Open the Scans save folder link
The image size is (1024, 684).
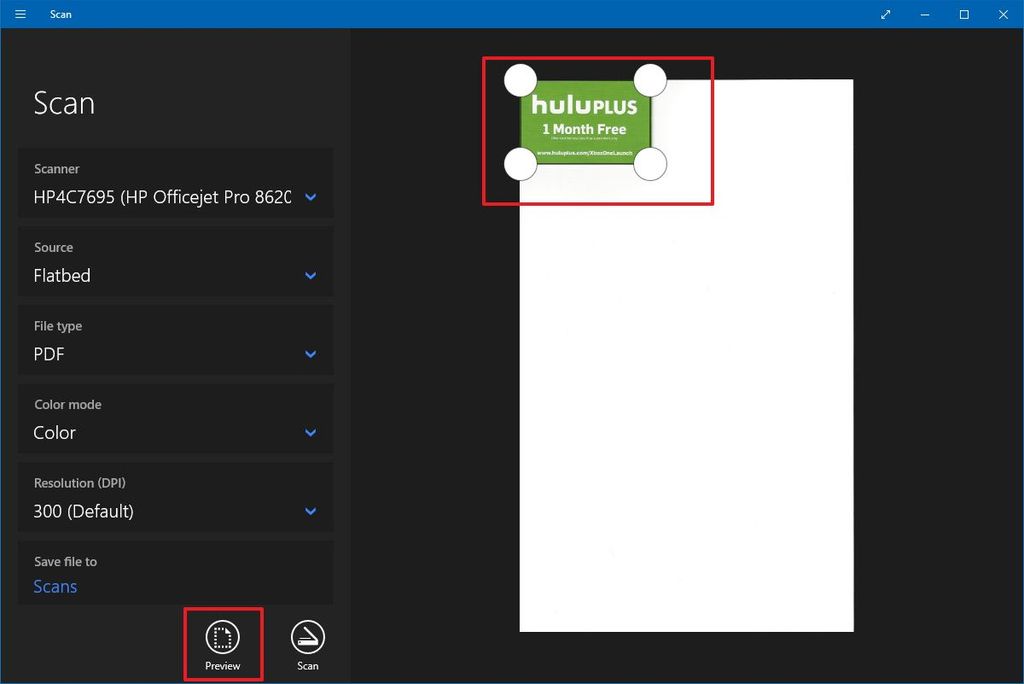[x=55, y=586]
